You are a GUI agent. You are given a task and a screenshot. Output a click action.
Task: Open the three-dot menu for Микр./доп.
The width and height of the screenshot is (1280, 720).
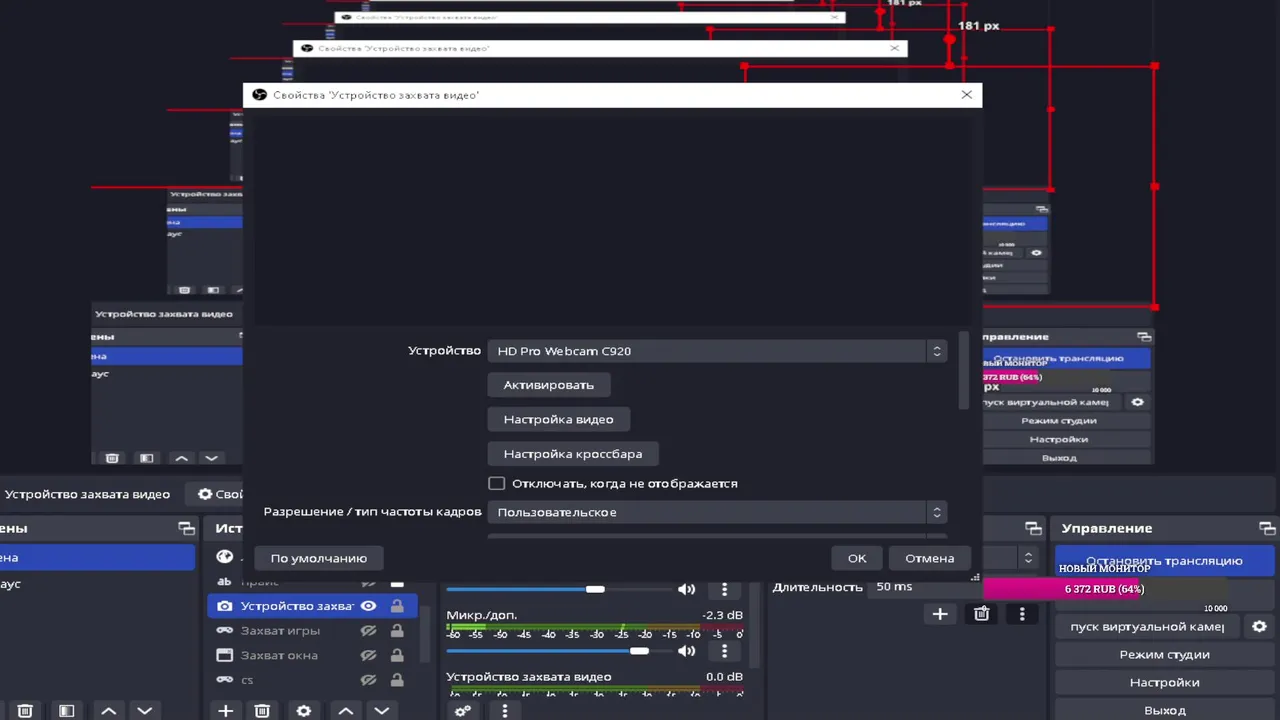(725, 651)
